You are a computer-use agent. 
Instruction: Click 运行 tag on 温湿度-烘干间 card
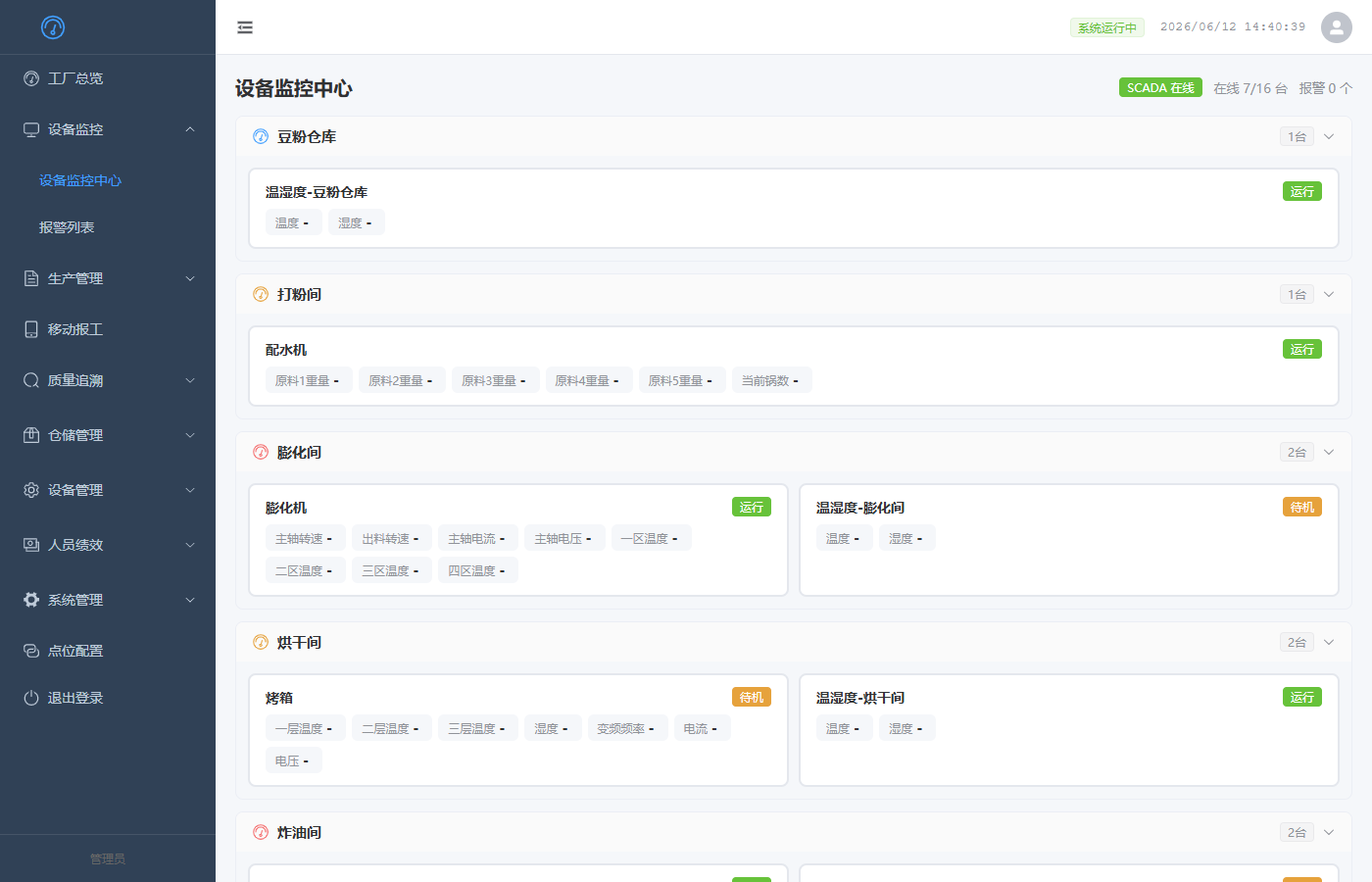1301,697
